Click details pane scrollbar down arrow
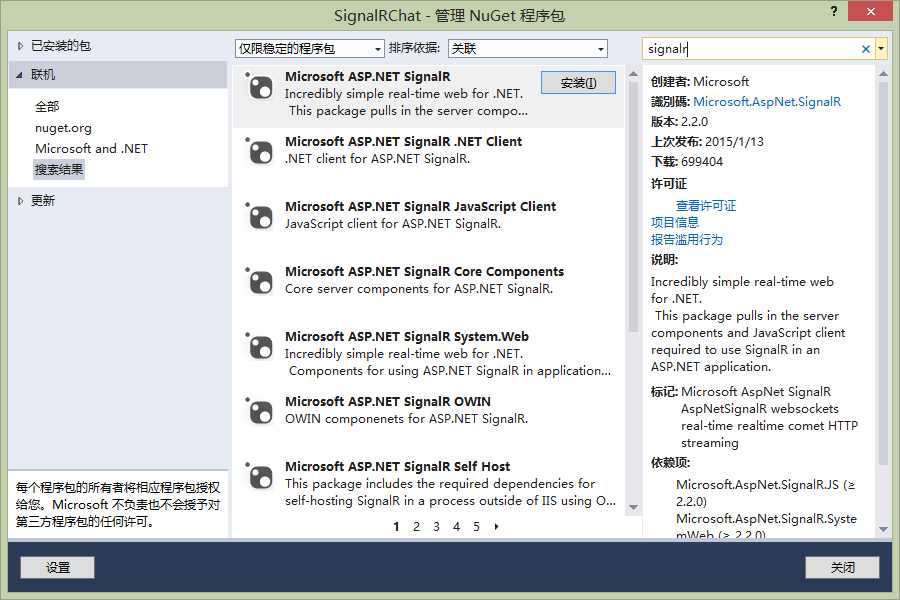 883,529
